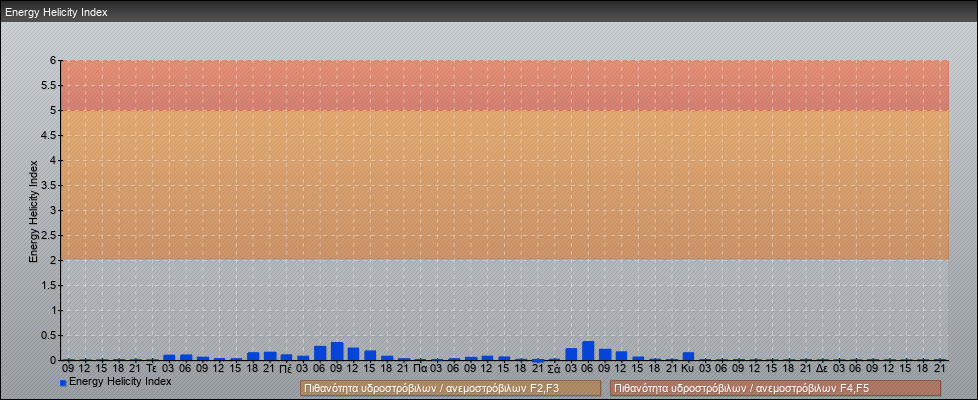Click the Energy Helicity Index panel title
The height and width of the screenshot is (400, 978).
pos(56,12)
